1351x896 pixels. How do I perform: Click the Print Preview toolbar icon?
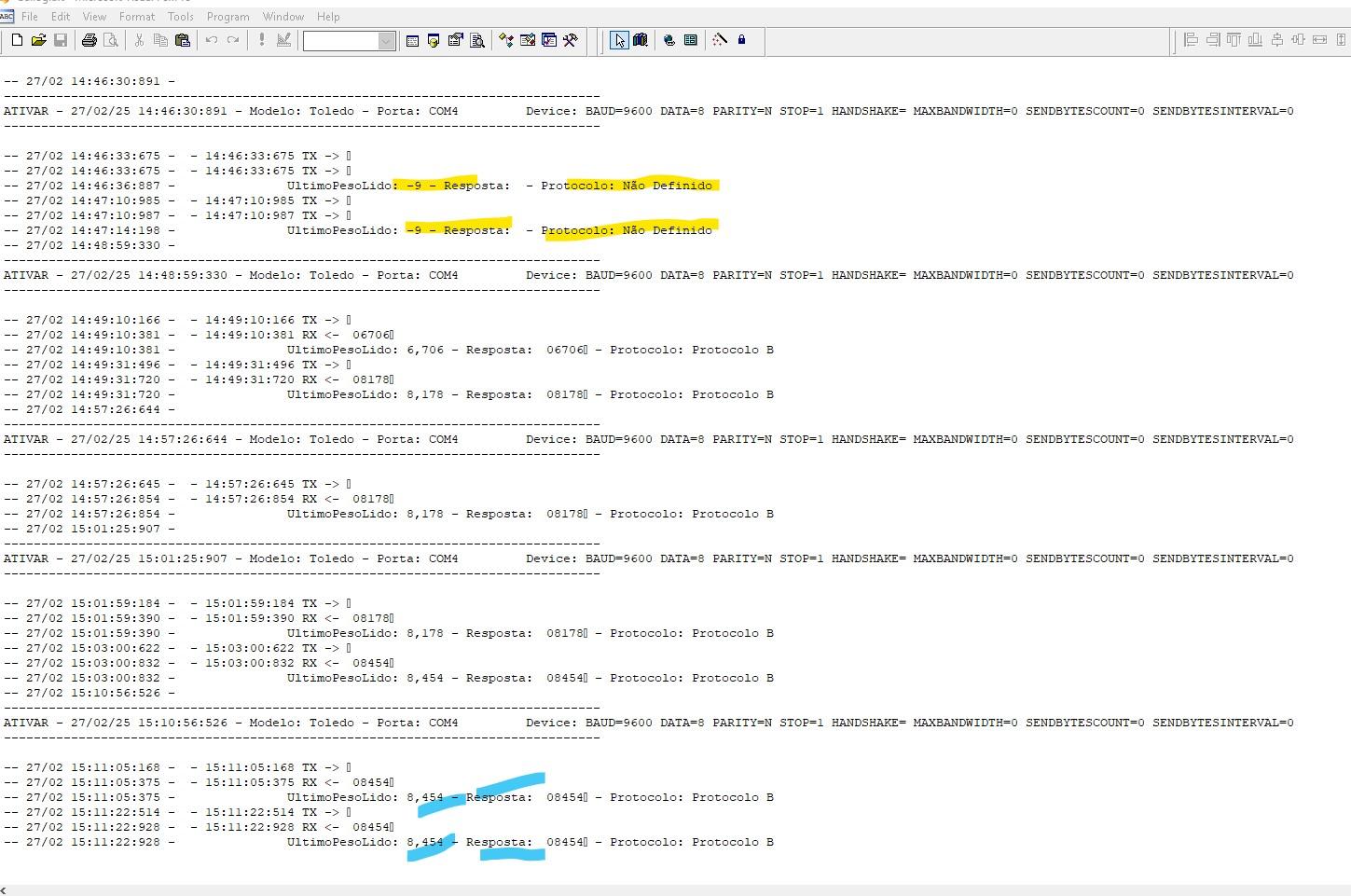tap(111, 40)
